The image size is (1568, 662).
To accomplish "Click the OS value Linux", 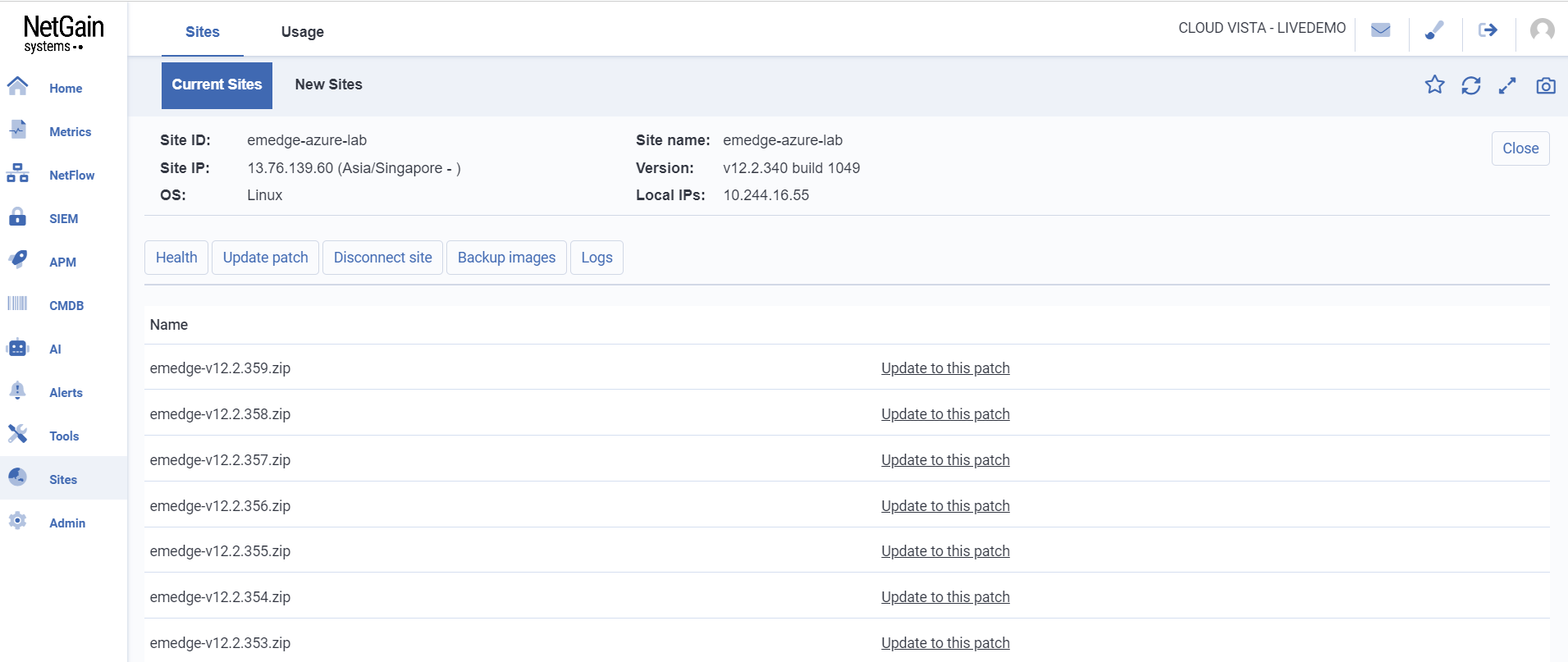I will coord(265,195).
